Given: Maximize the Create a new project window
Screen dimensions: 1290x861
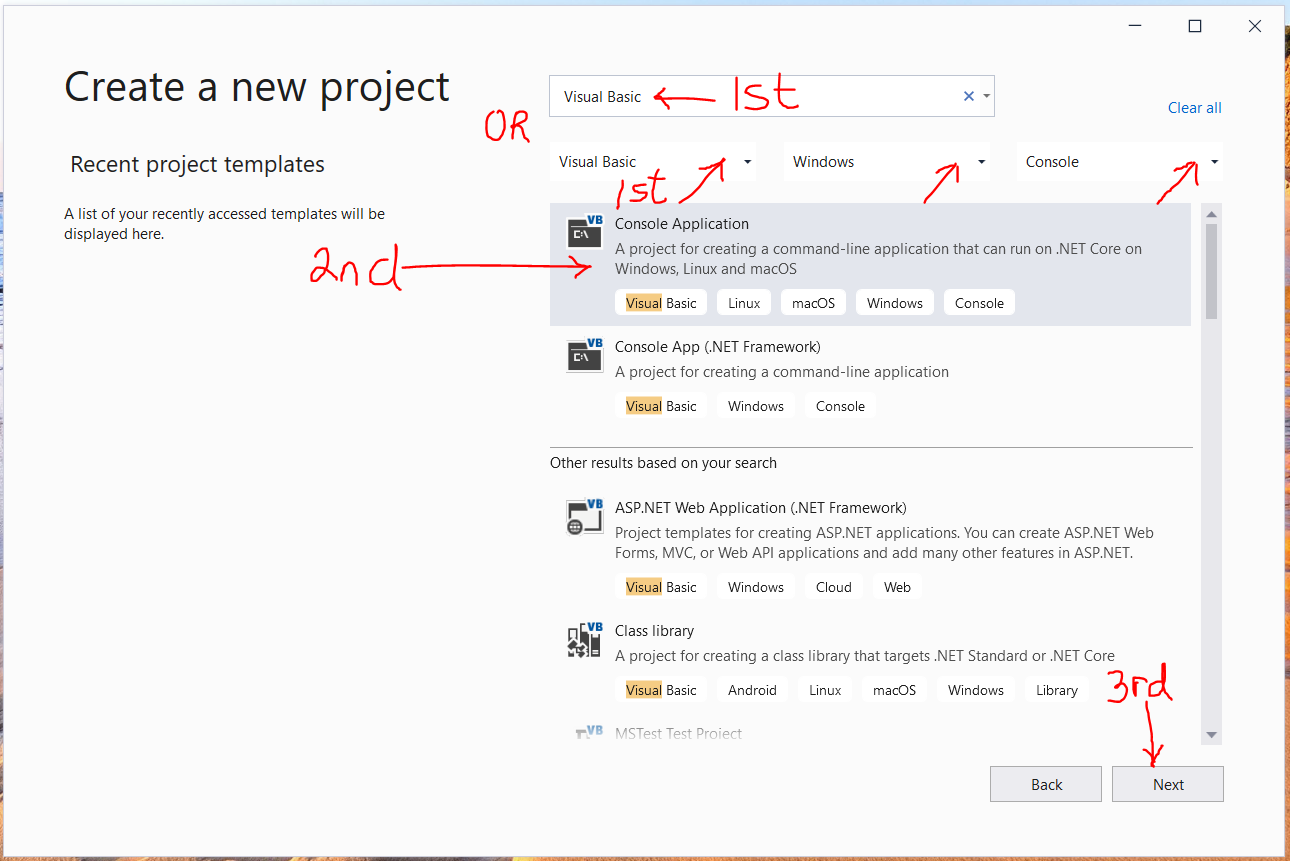Looking at the screenshot, I should pyautogui.click(x=1194, y=27).
